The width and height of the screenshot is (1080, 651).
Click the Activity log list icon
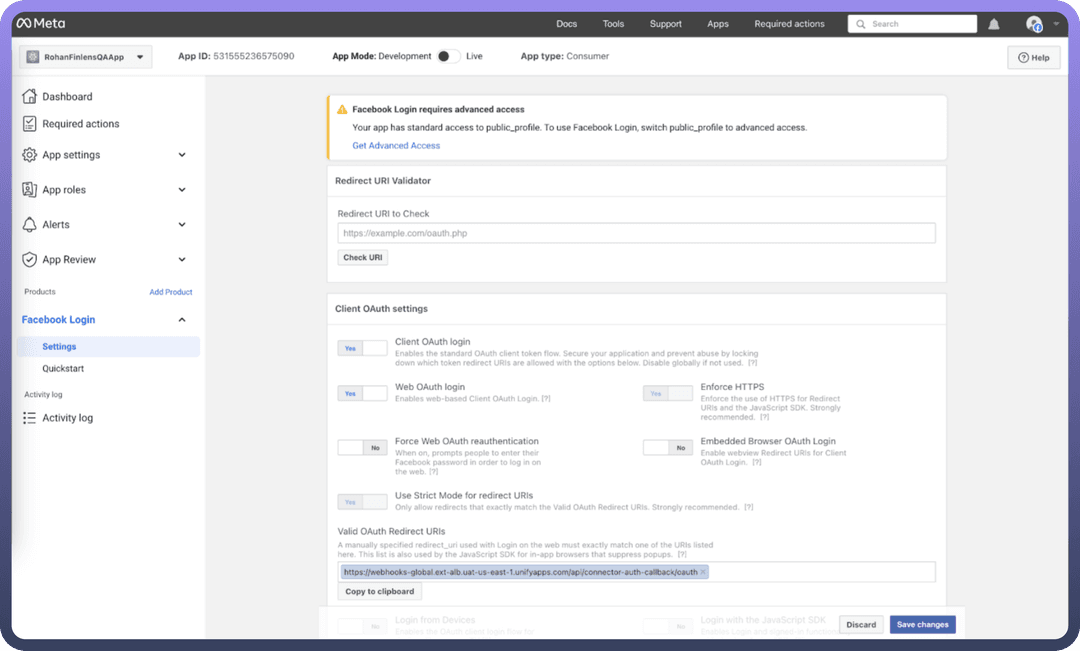[x=30, y=418]
